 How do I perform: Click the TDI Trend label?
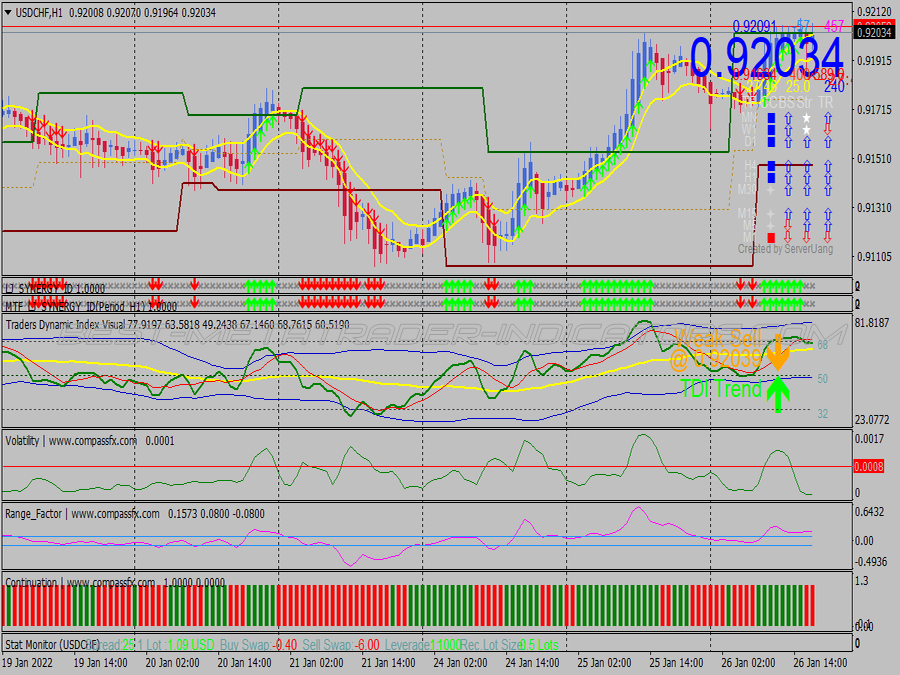tap(721, 389)
